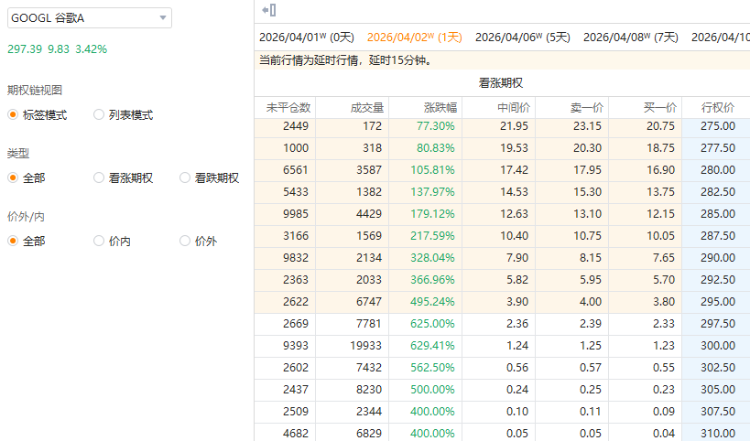Select the 2026/04/02 (1天) expiry tab
The width and height of the screenshot is (750, 441).
pos(414,37)
